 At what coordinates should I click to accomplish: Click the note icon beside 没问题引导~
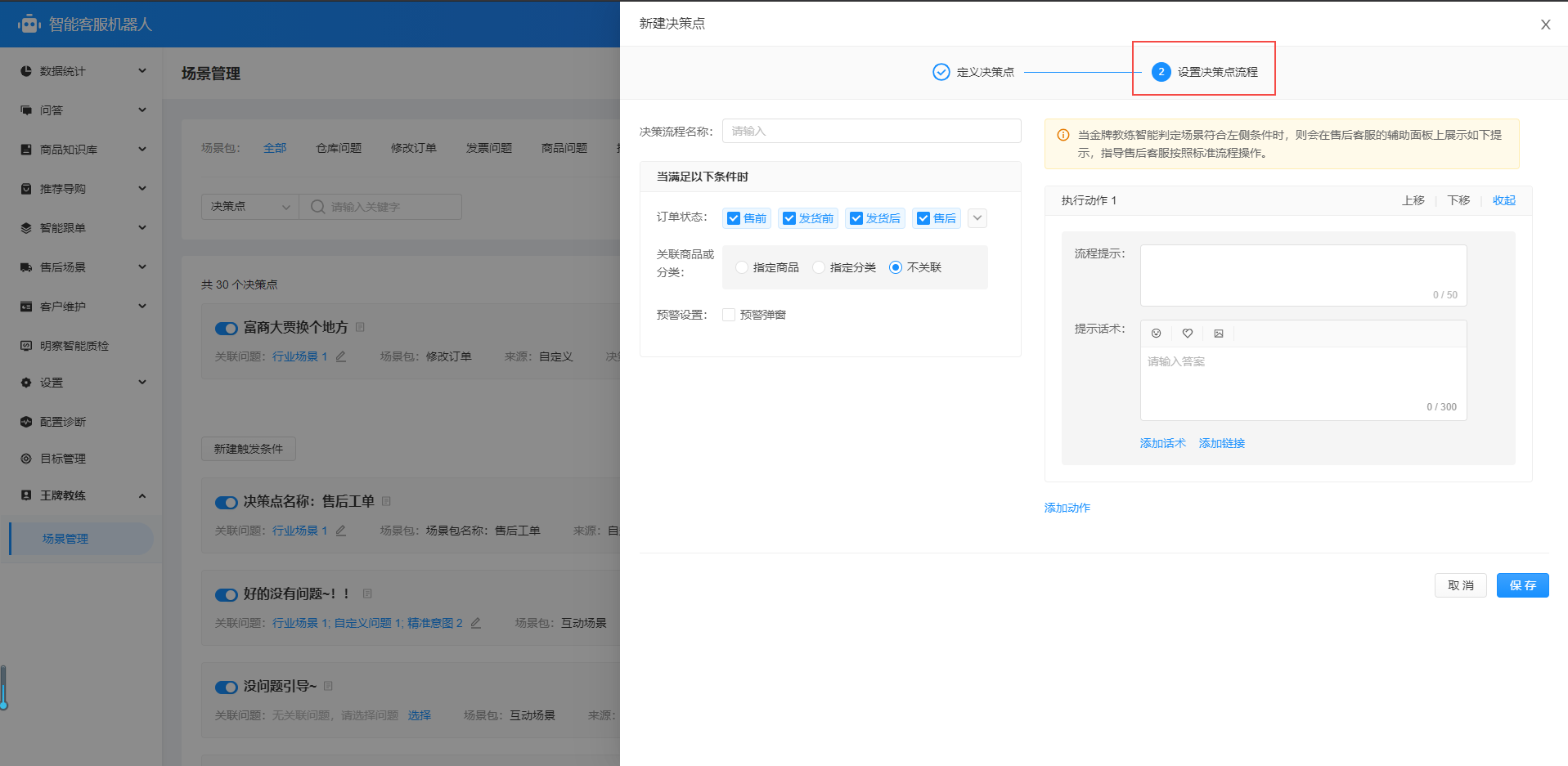coord(328,686)
